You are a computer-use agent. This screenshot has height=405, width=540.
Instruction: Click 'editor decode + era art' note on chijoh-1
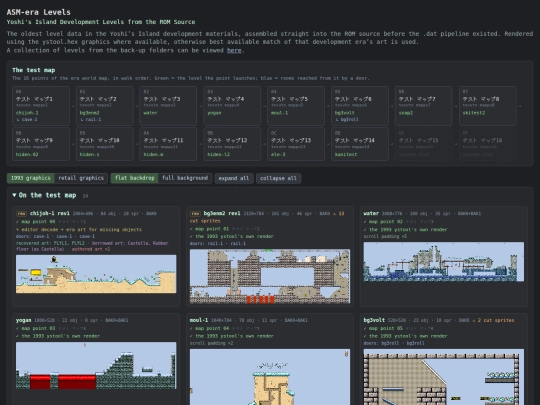click(79, 229)
